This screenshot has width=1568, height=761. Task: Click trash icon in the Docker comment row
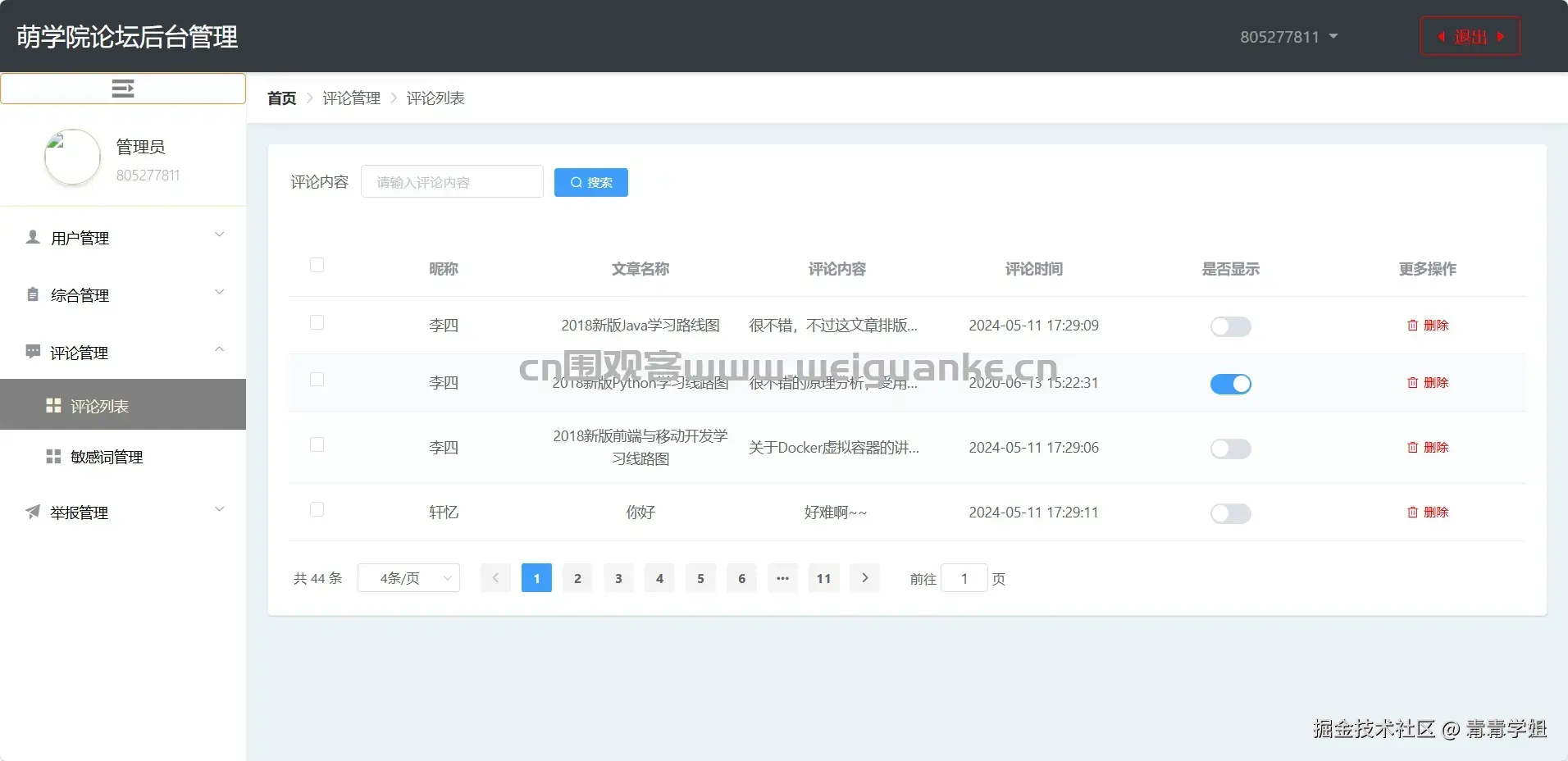click(1412, 447)
